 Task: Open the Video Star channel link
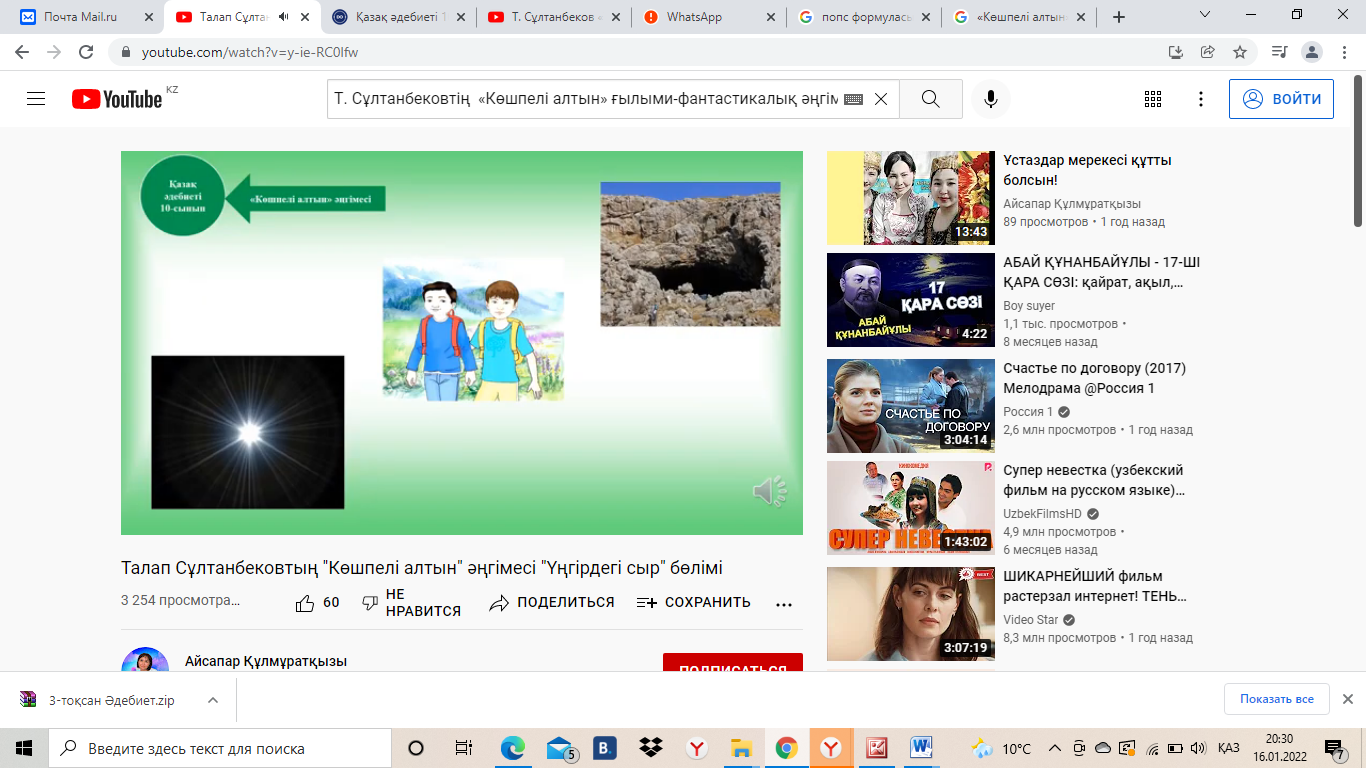coord(1030,620)
